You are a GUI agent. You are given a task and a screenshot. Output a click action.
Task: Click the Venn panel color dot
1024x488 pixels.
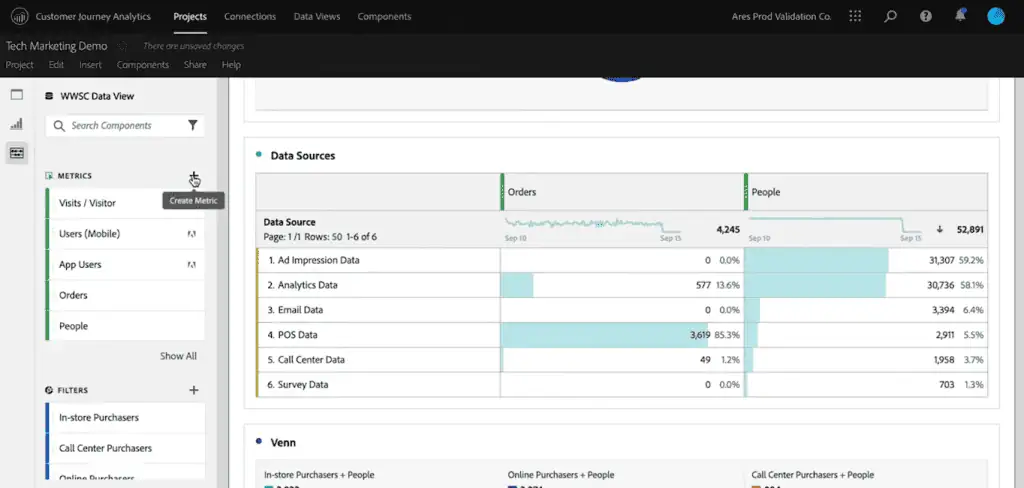(x=259, y=442)
